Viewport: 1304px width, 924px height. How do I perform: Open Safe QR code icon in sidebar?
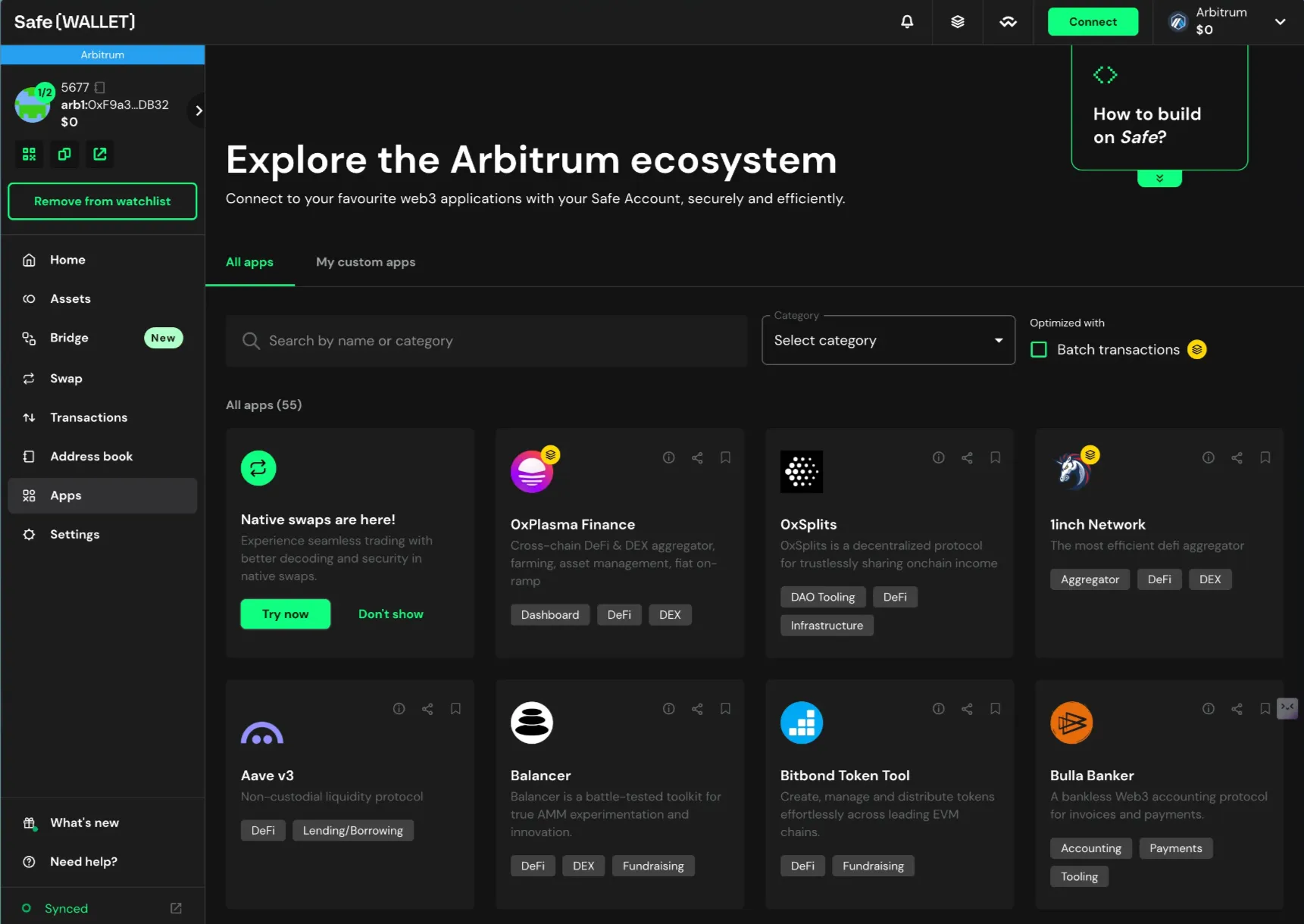[29, 154]
